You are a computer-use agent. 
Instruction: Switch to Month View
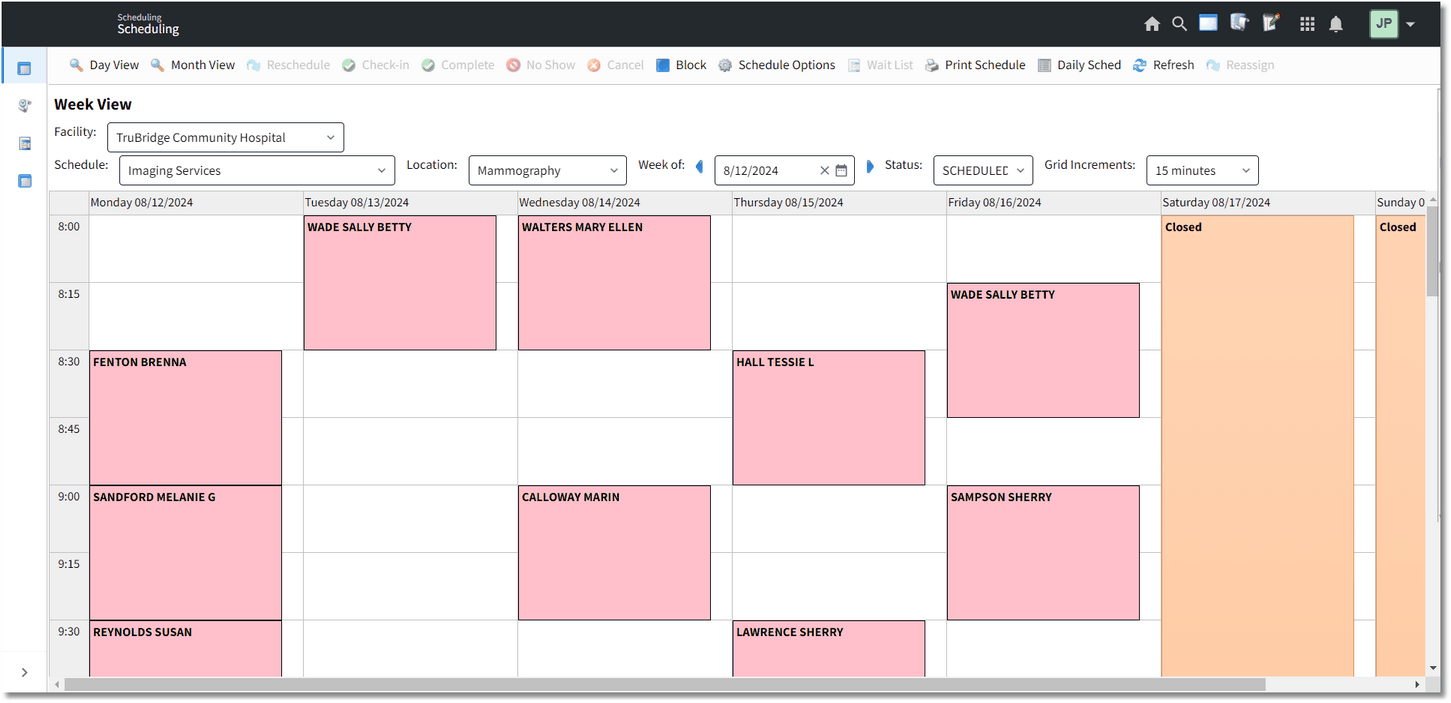pos(193,65)
